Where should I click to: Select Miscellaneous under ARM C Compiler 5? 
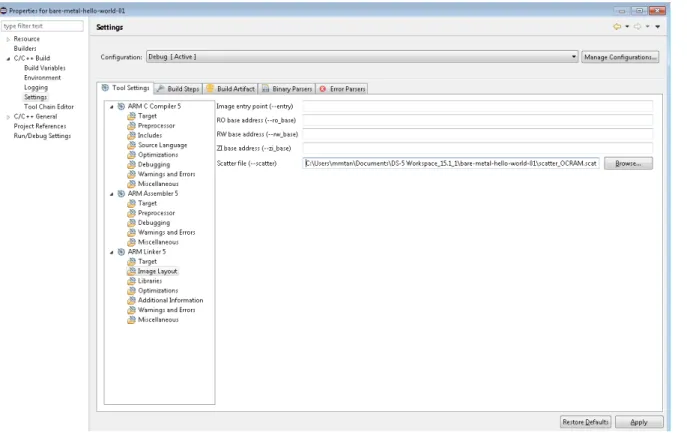[158, 184]
